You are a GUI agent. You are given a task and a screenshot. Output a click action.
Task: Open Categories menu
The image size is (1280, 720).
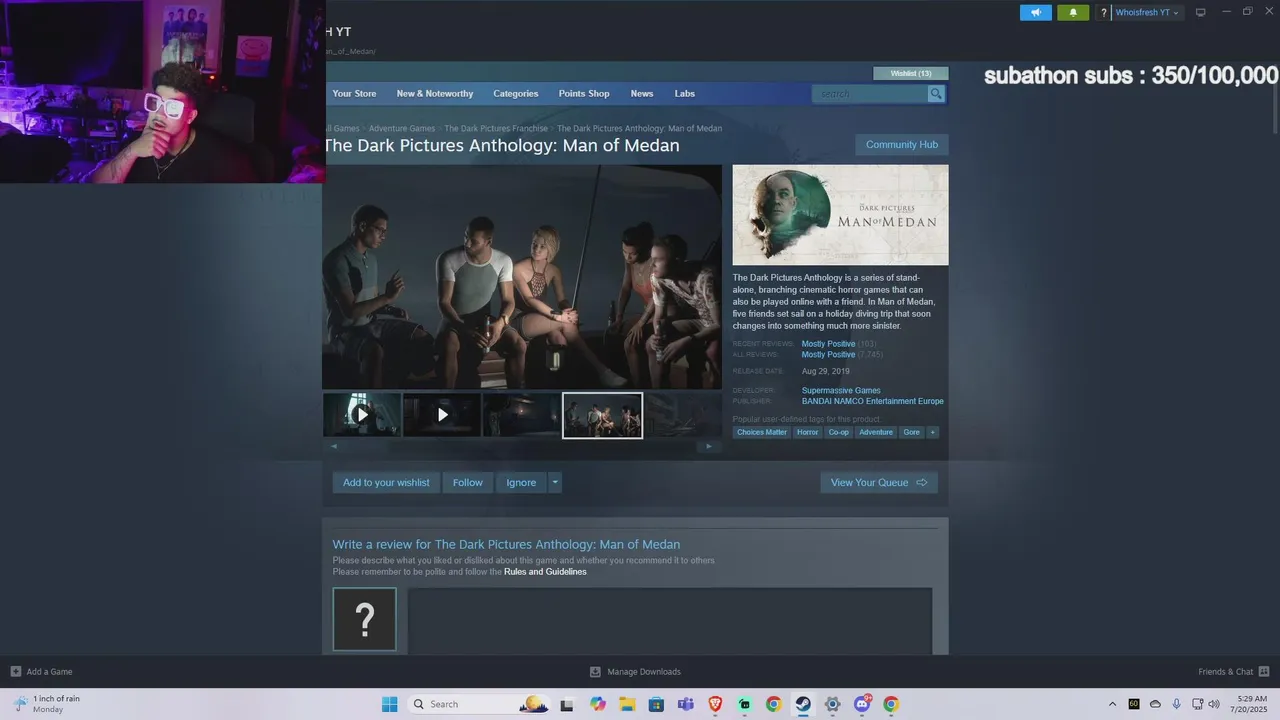(516, 93)
